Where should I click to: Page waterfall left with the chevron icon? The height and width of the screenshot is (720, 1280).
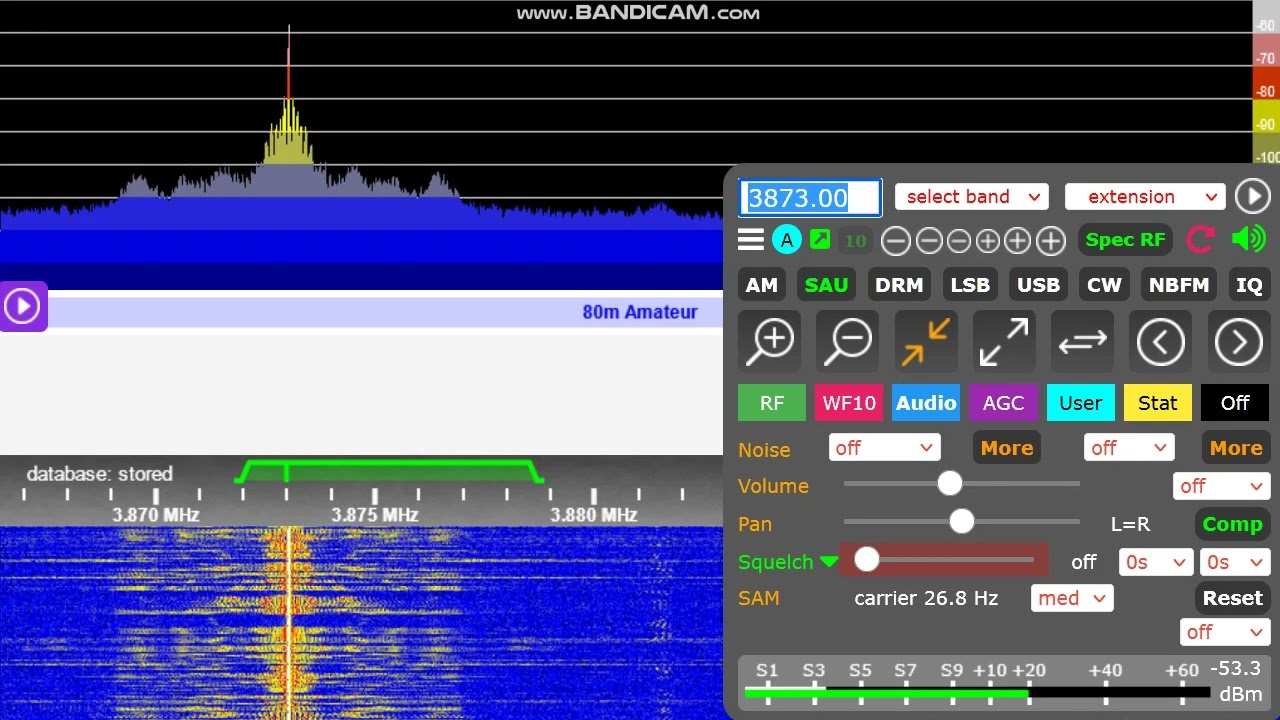(x=1160, y=343)
